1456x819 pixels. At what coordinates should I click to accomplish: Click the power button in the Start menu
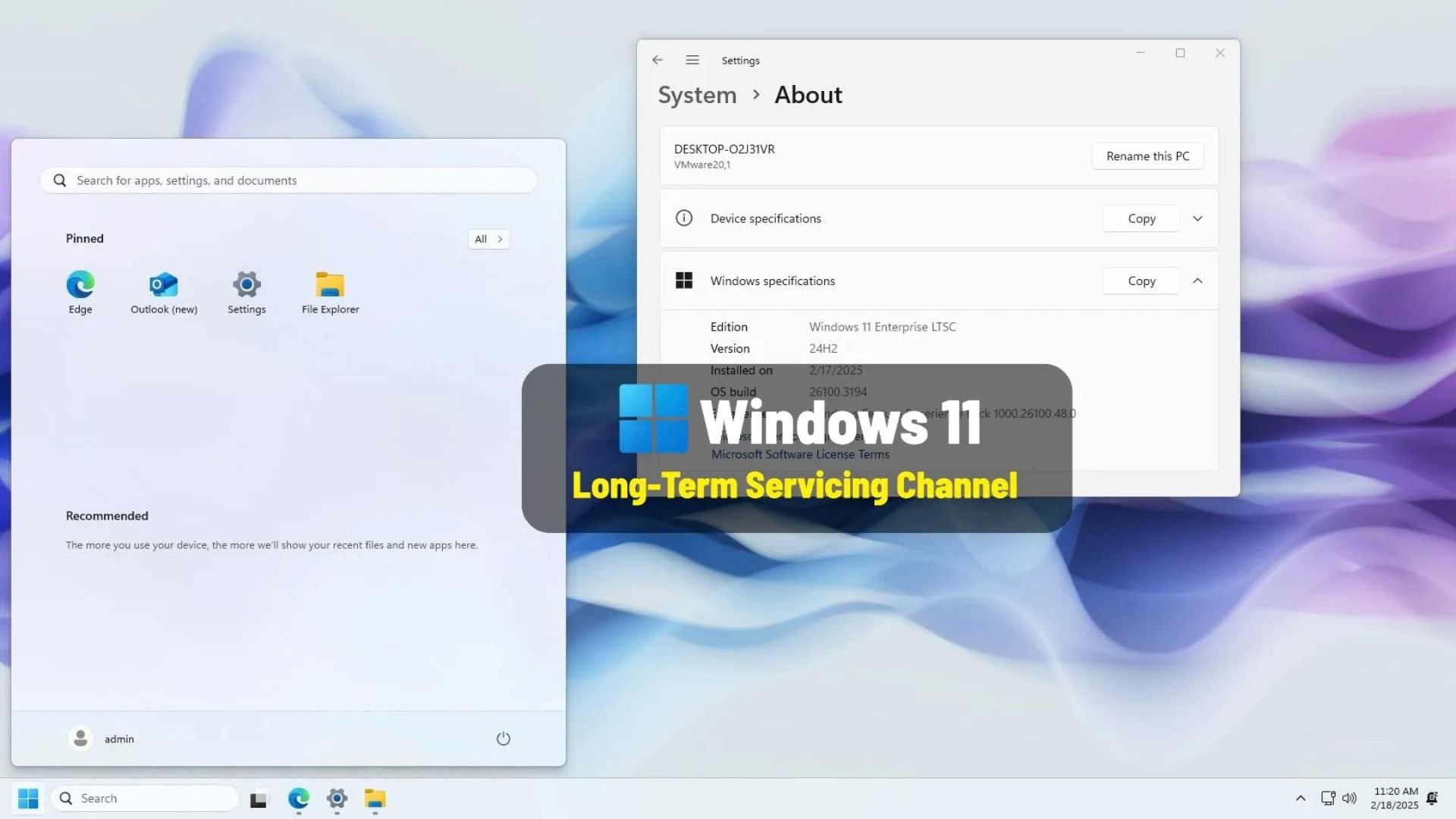tap(504, 738)
